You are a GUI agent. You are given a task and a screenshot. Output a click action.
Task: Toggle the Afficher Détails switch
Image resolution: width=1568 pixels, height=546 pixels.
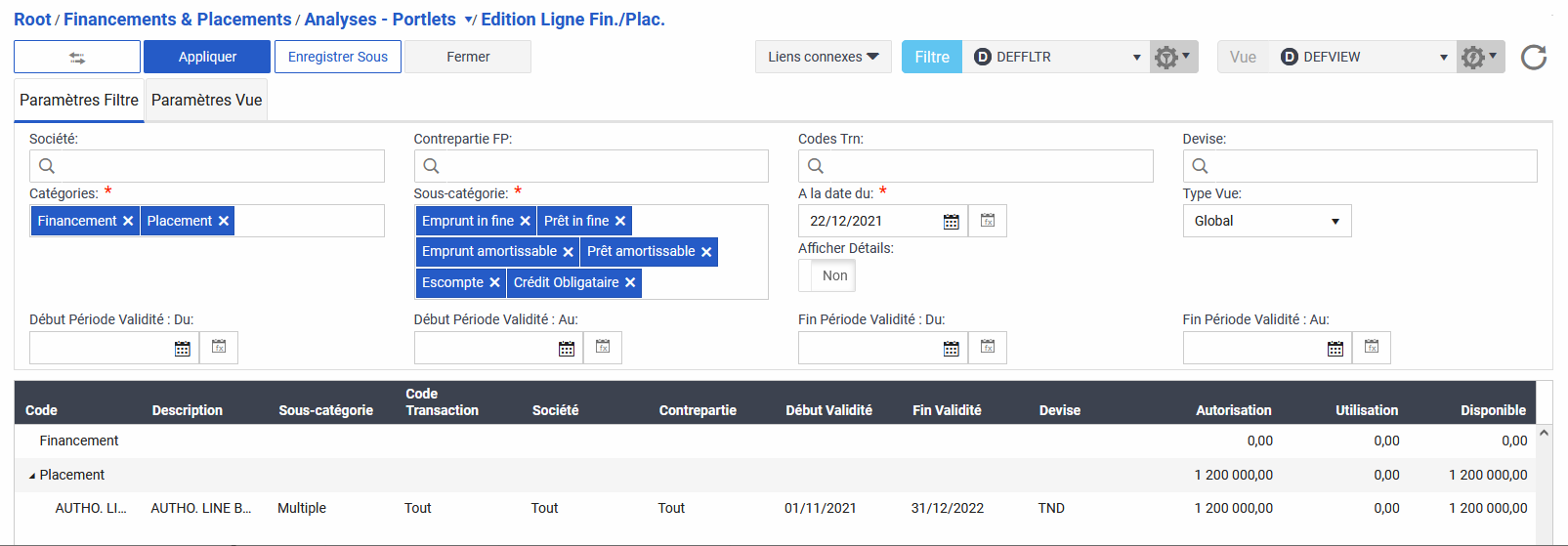tap(826, 276)
